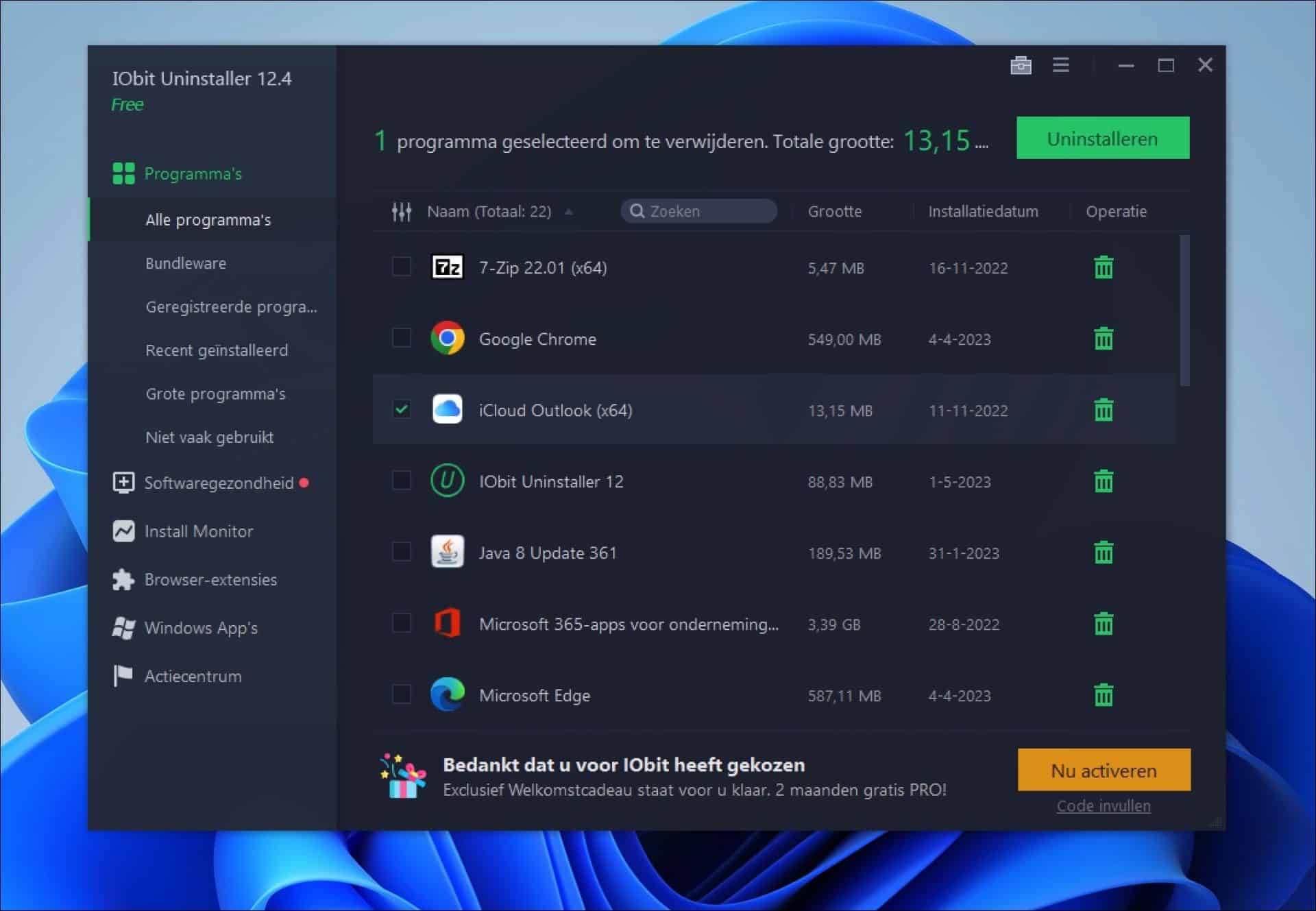Select the Microsoft Edge row name
Screen dimensions: 1316x911
coord(535,696)
